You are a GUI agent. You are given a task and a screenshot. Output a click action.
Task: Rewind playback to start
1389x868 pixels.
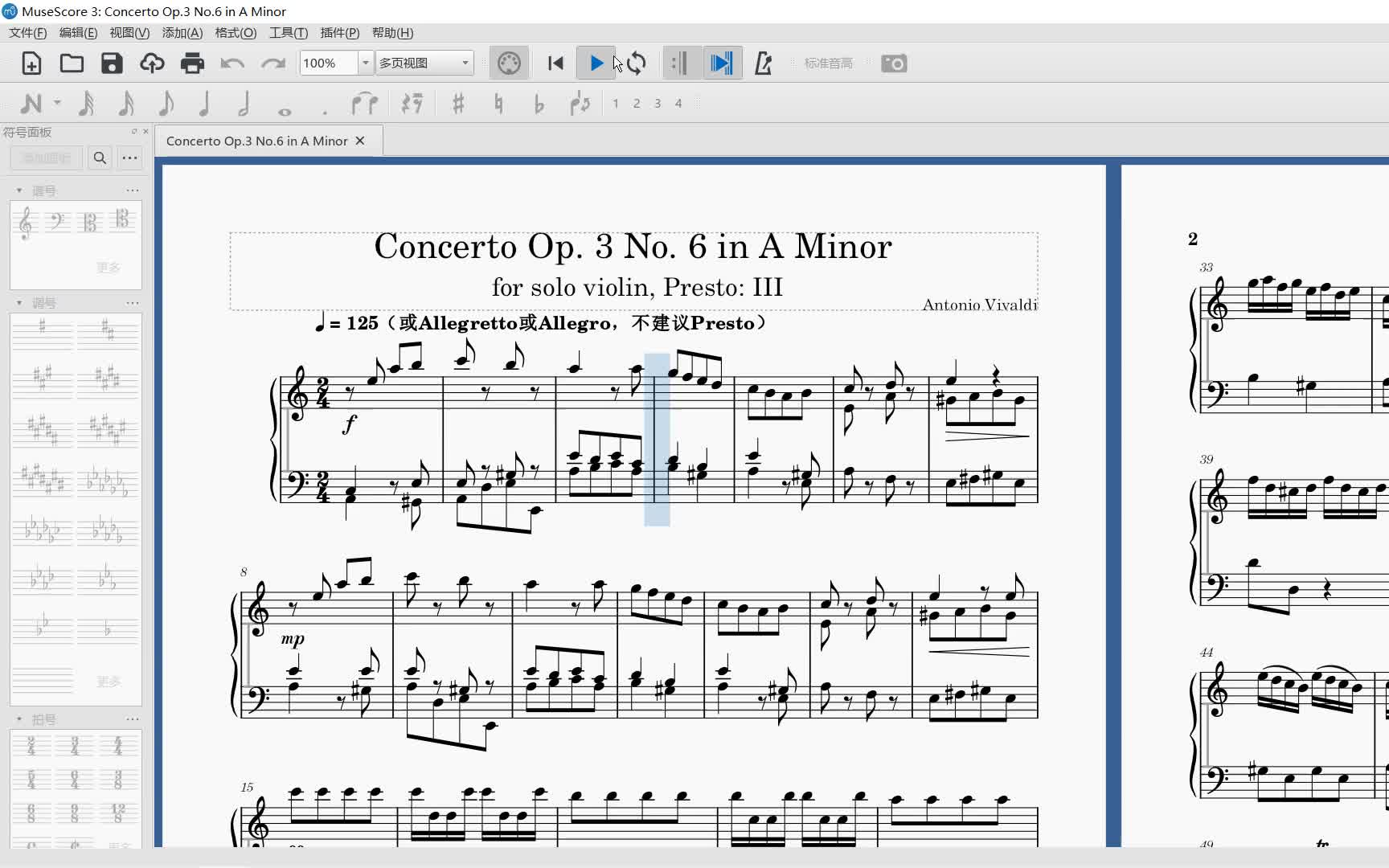click(x=555, y=63)
